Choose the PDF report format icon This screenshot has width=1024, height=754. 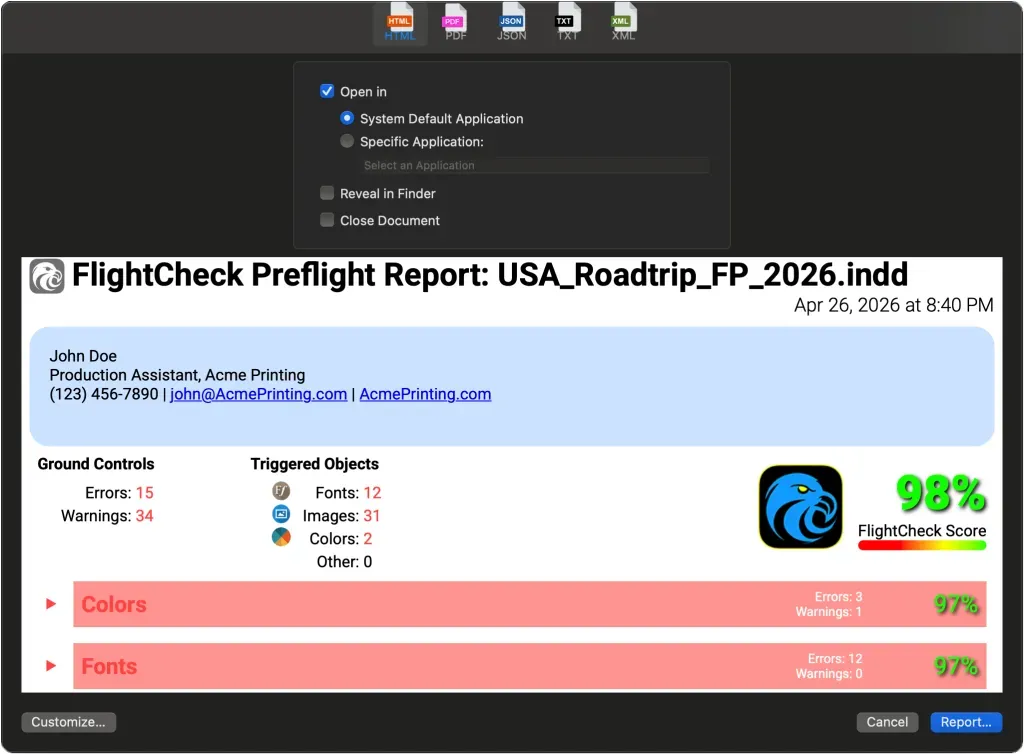[x=455, y=23]
